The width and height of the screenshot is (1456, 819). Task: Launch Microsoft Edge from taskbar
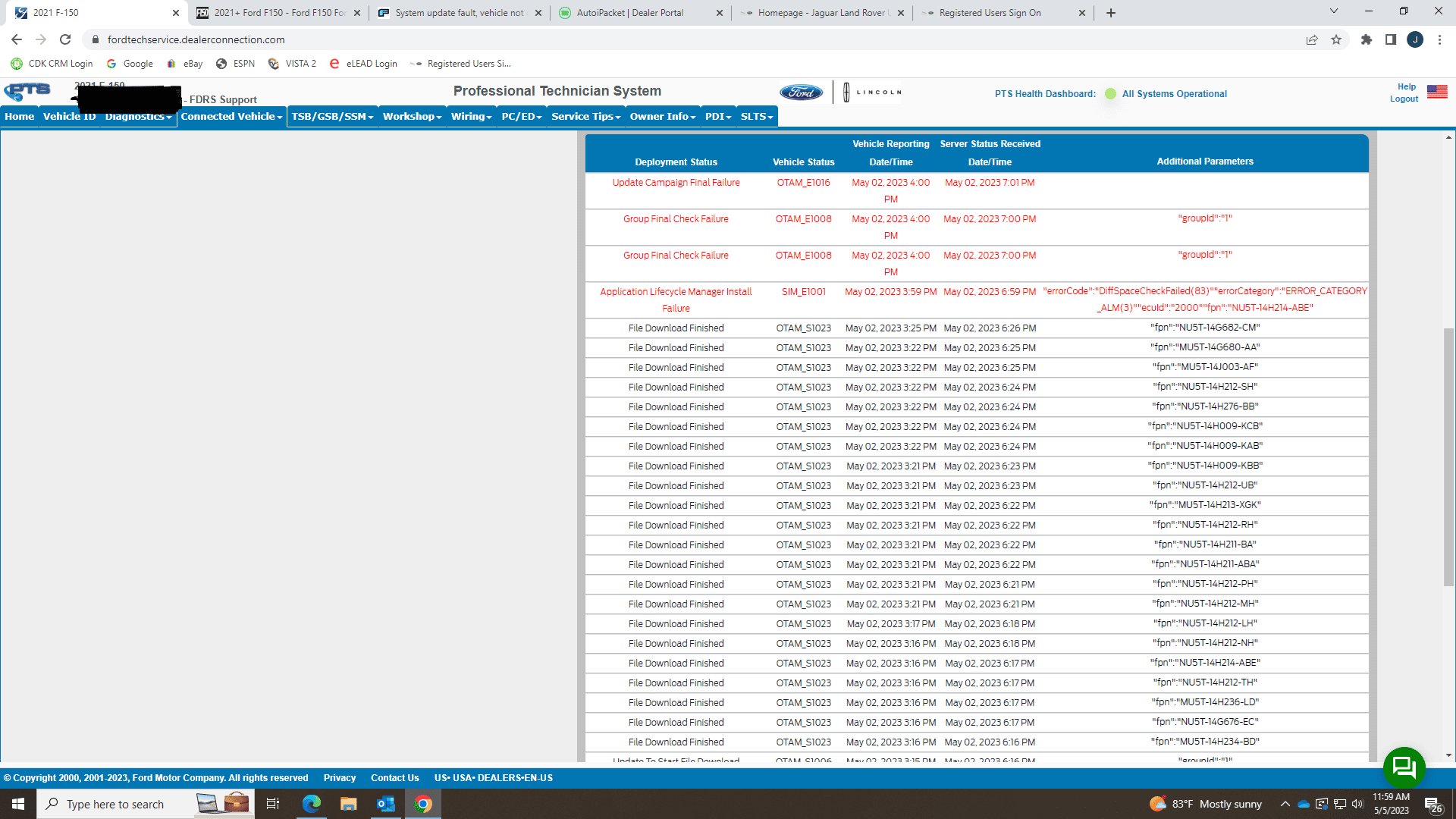click(311, 804)
